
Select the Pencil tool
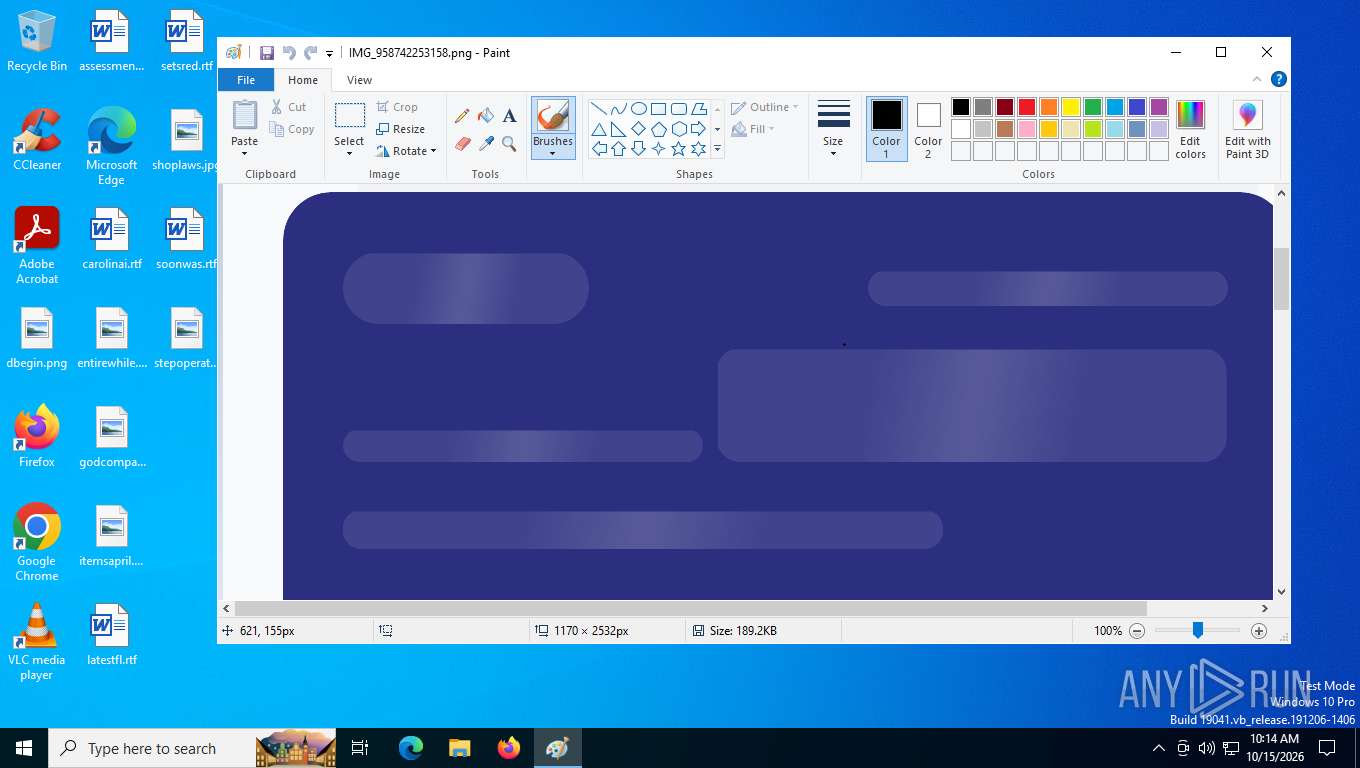coord(462,116)
